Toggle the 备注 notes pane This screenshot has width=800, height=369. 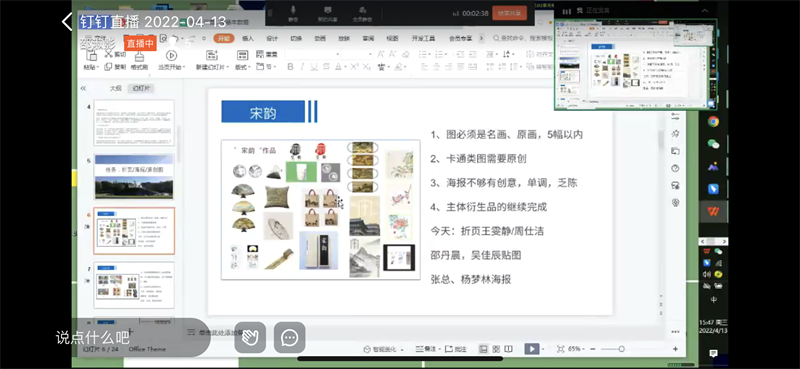[427, 349]
